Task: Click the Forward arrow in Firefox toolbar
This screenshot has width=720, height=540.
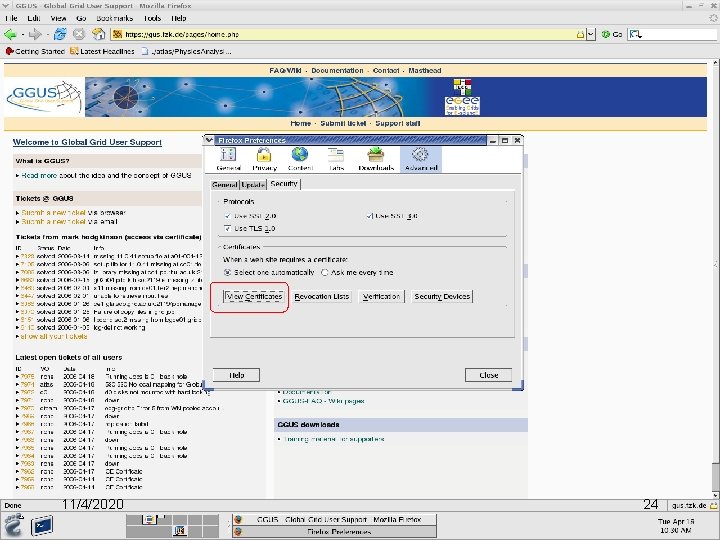Action: [34, 34]
